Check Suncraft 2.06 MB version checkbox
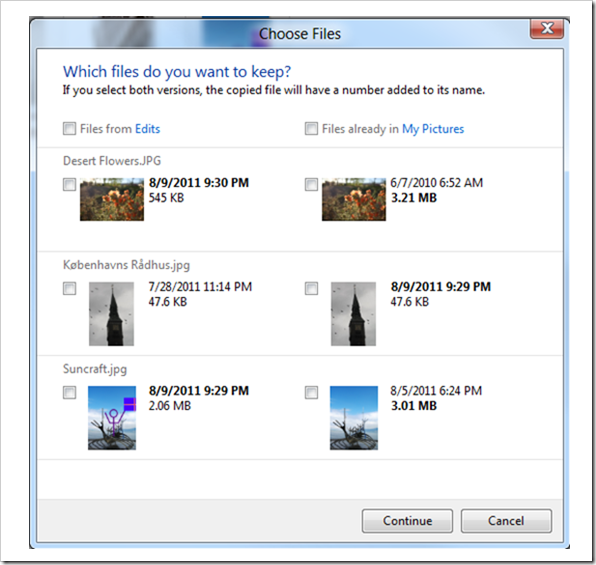The width and height of the screenshot is (596, 565). 69,392
